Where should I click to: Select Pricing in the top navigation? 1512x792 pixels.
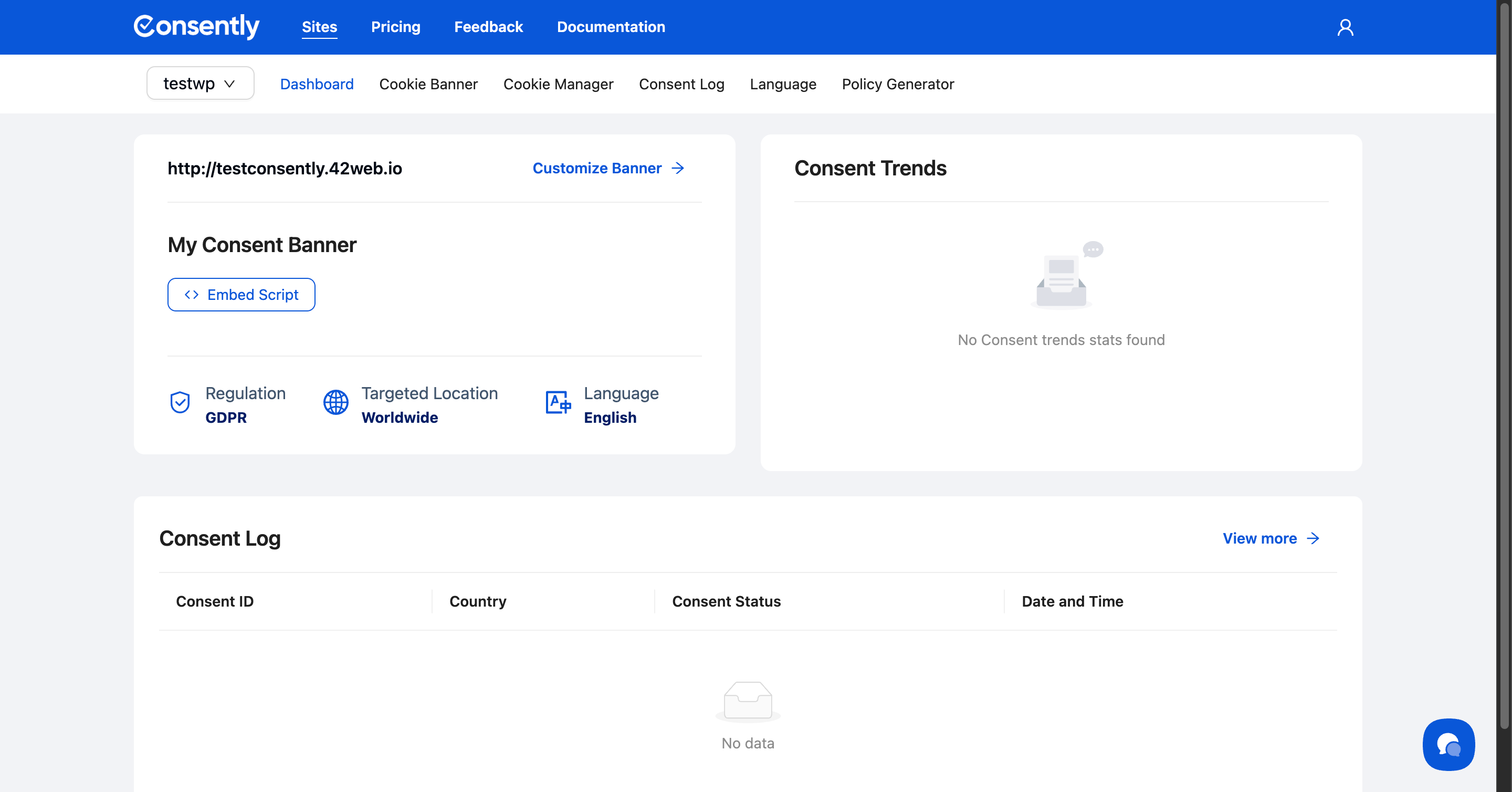click(395, 27)
